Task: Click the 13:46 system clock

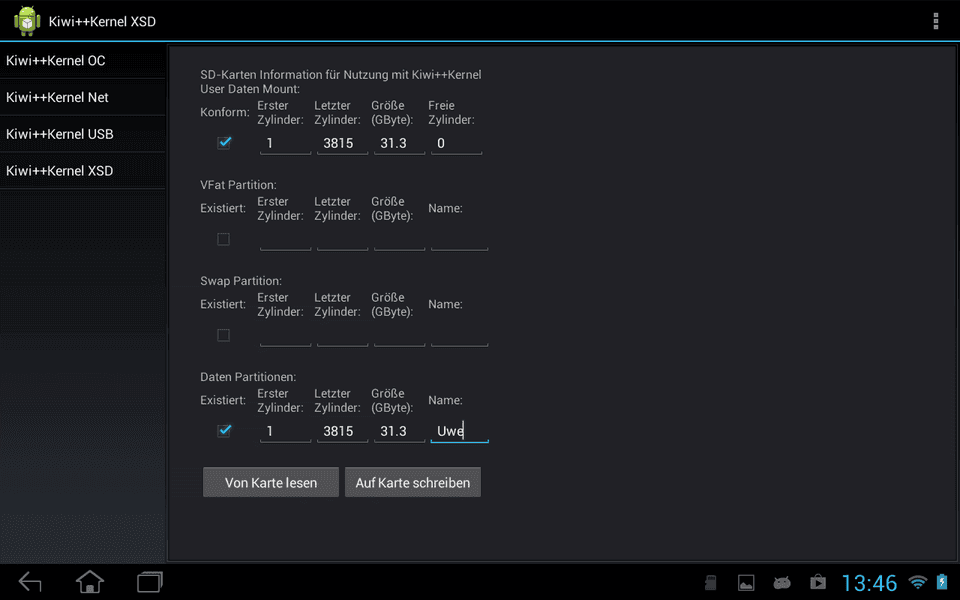Action: click(869, 583)
